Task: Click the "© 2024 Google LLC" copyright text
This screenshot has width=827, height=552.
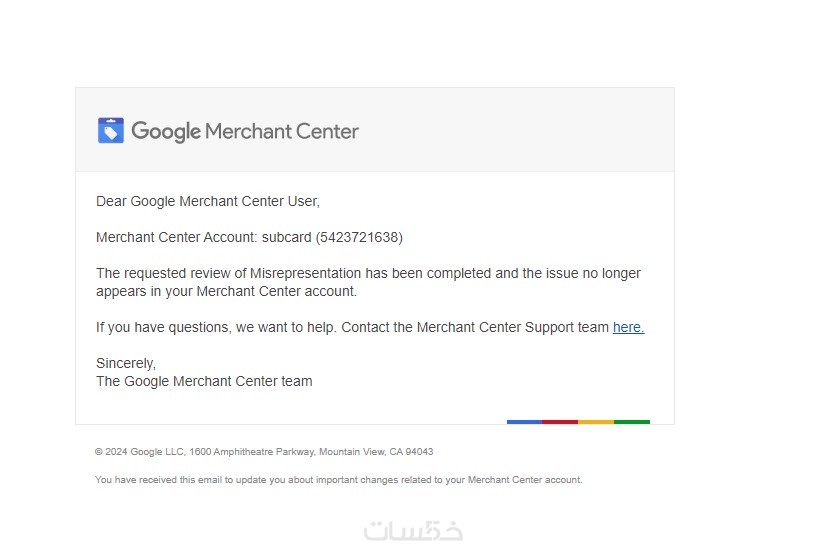Action: [x=140, y=452]
